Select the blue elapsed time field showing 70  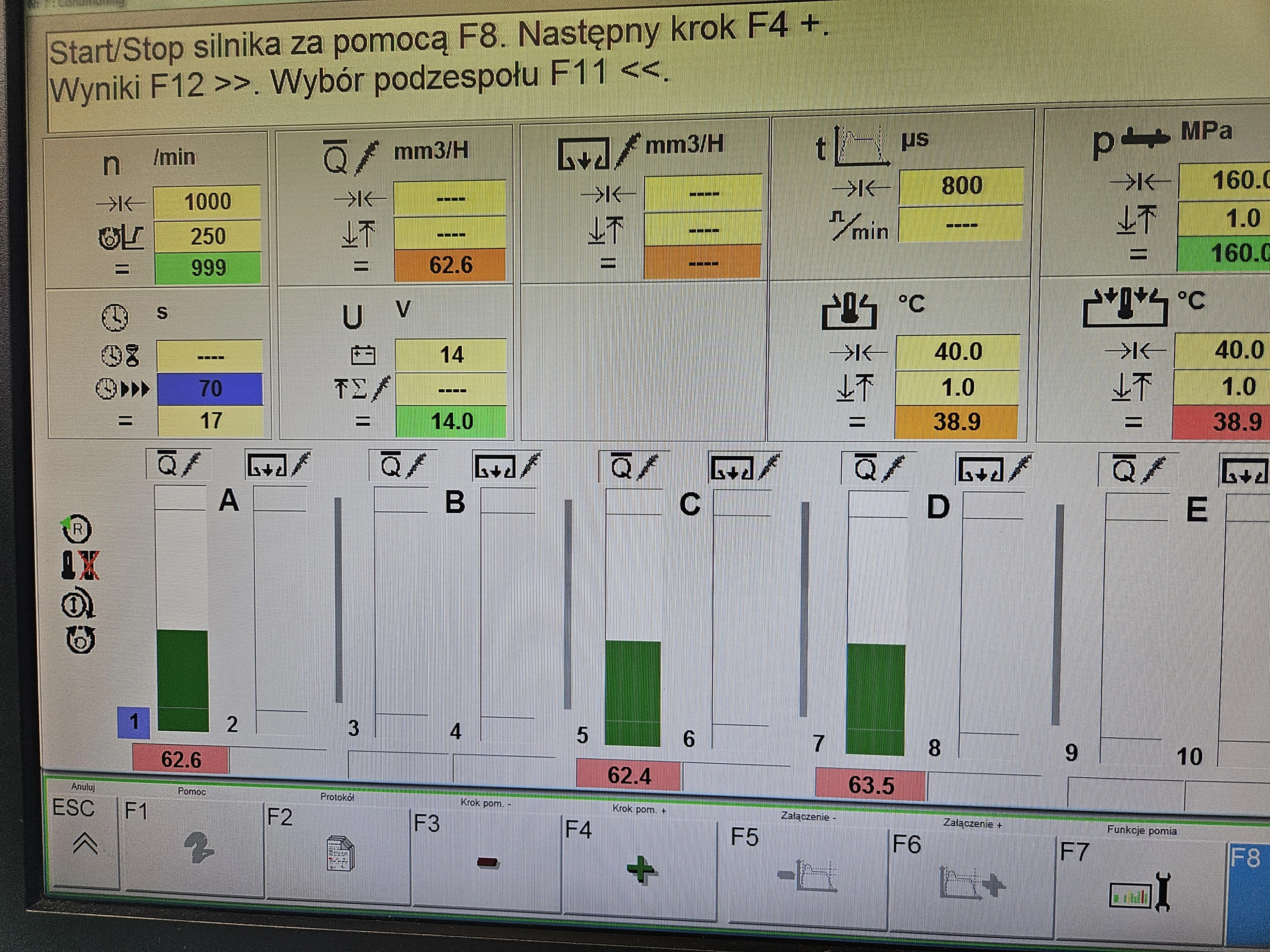210,389
